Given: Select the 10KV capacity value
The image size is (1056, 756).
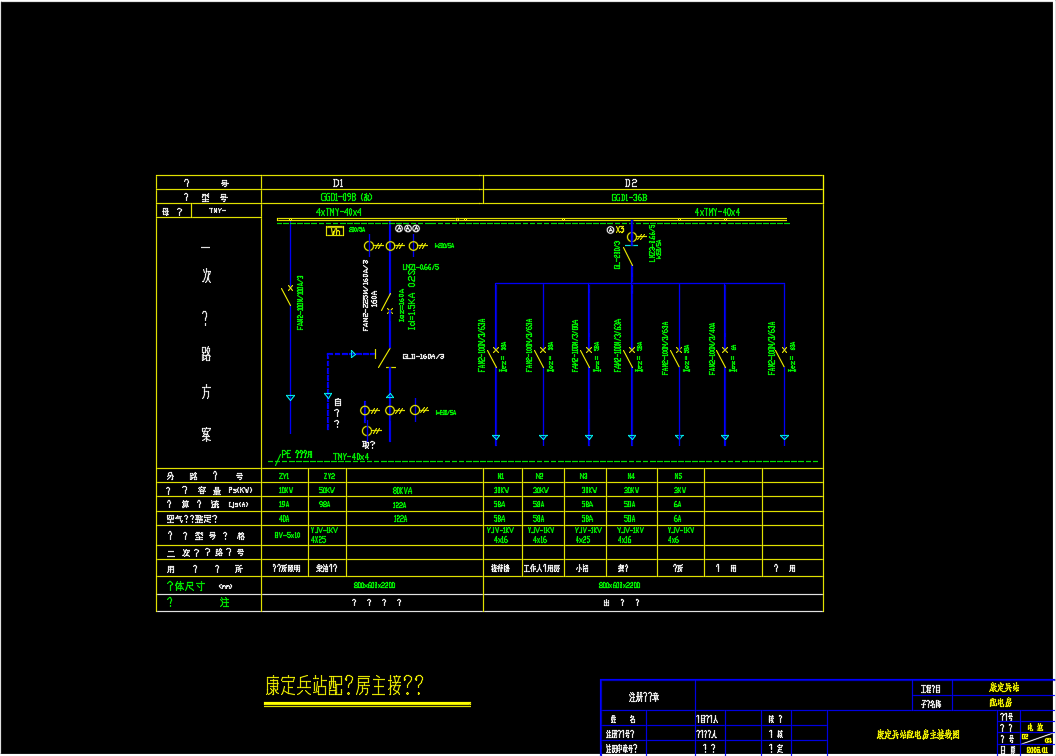Looking at the screenshot, I should (286, 490).
